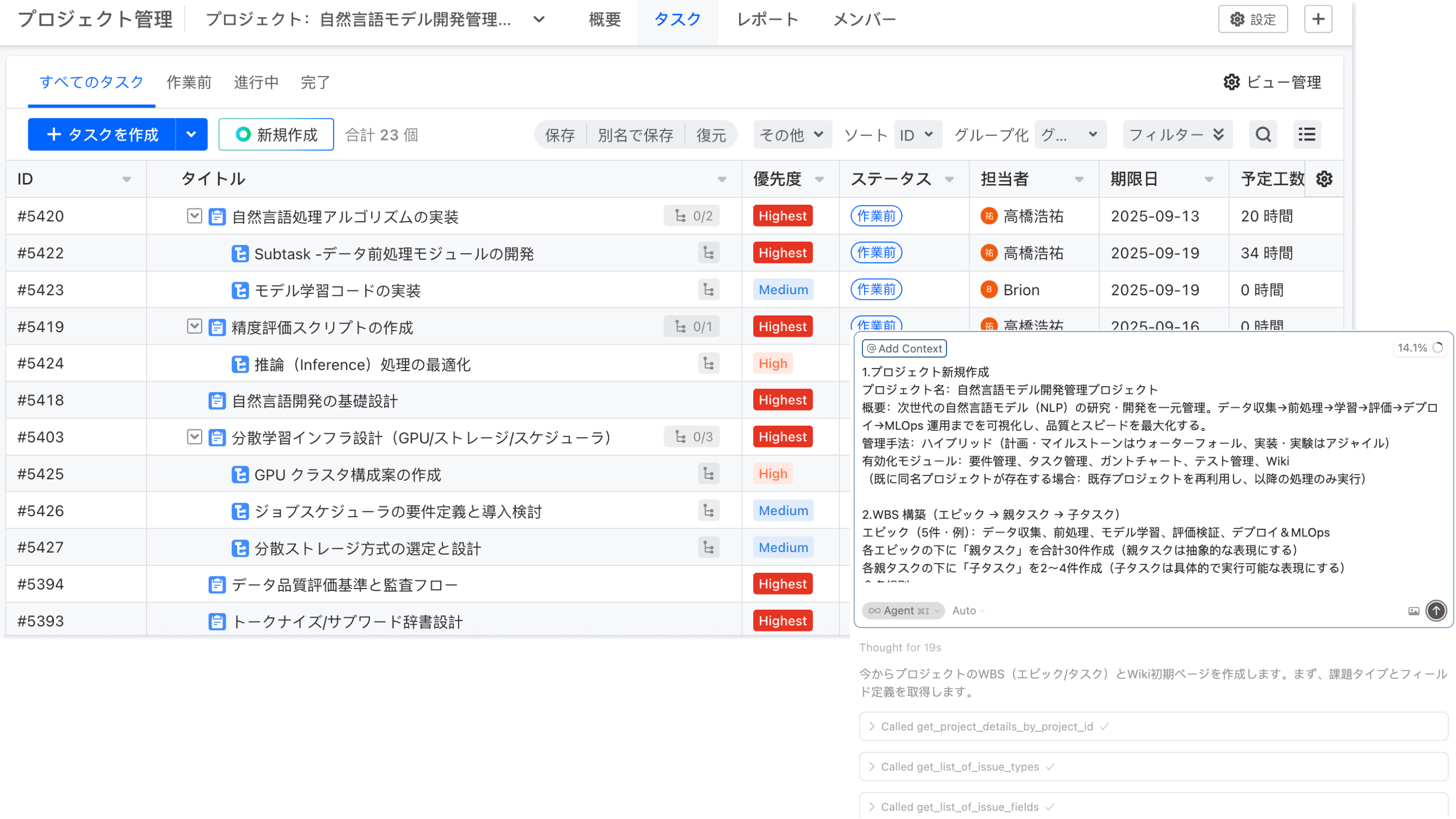Click Brion's avatar on task #5423
This screenshot has height=819, width=1456.
click(x=988, y=289)
